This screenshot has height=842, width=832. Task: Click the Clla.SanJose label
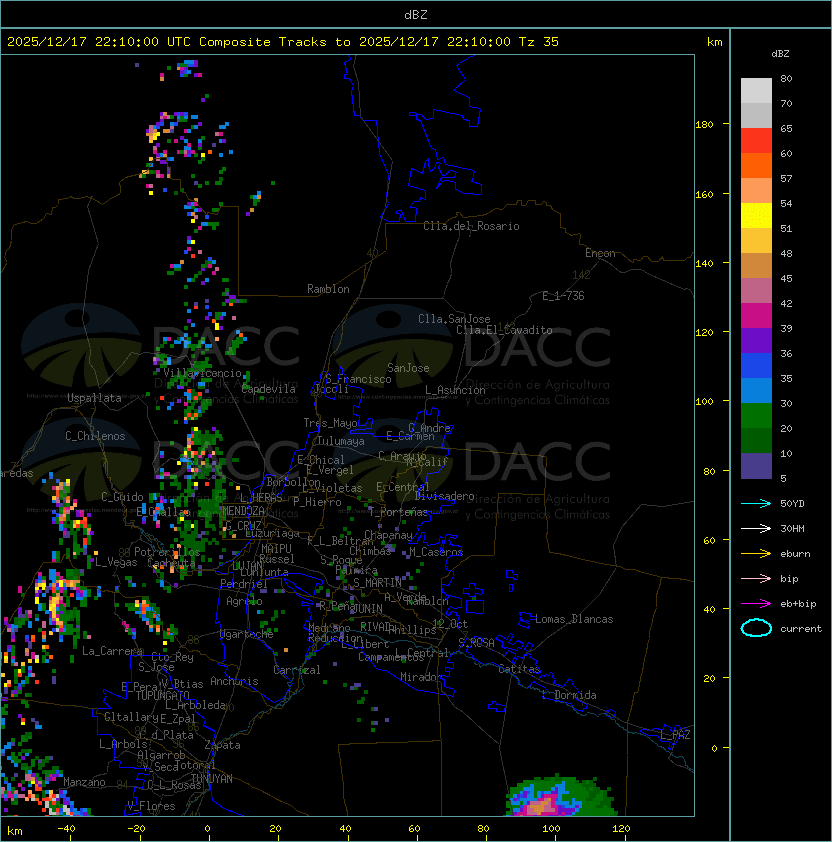point(454,319)
